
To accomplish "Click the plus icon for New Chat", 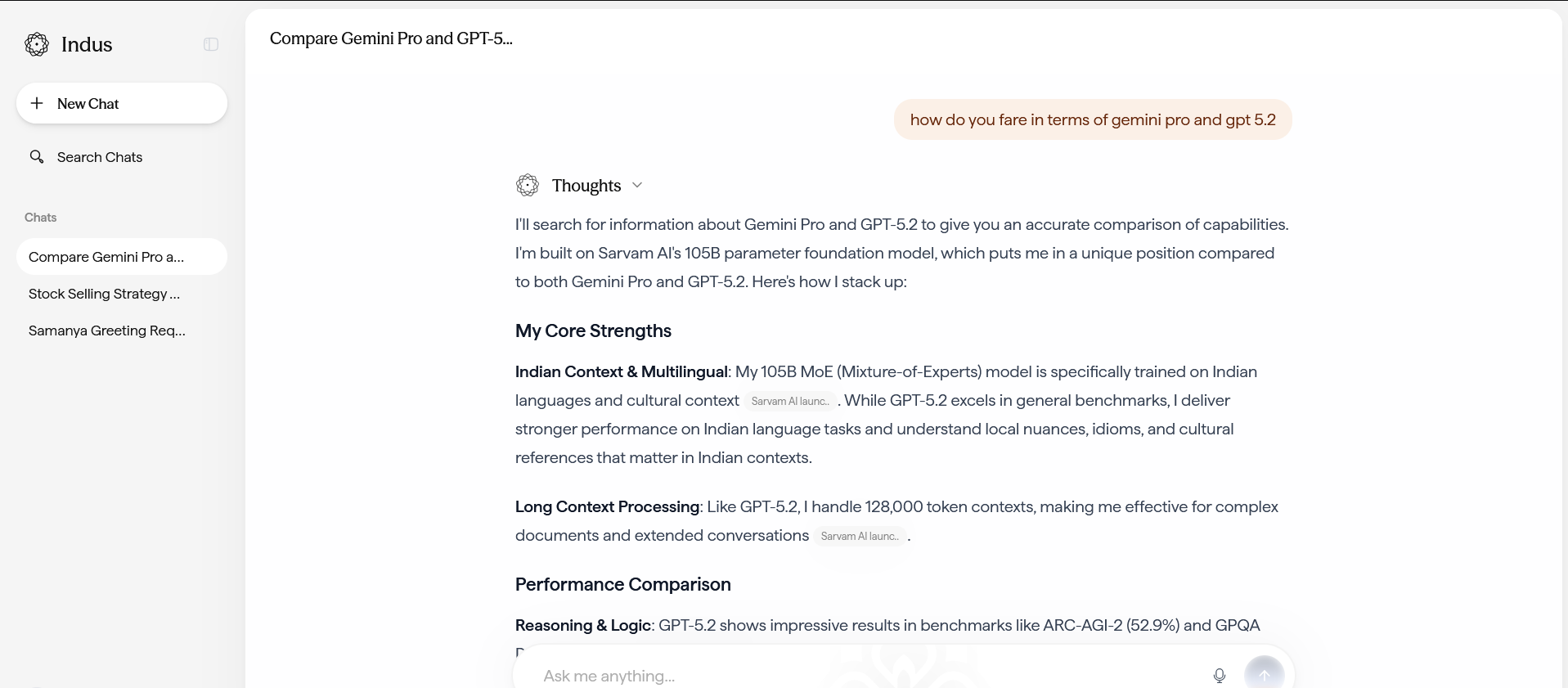I will (37, 103).
